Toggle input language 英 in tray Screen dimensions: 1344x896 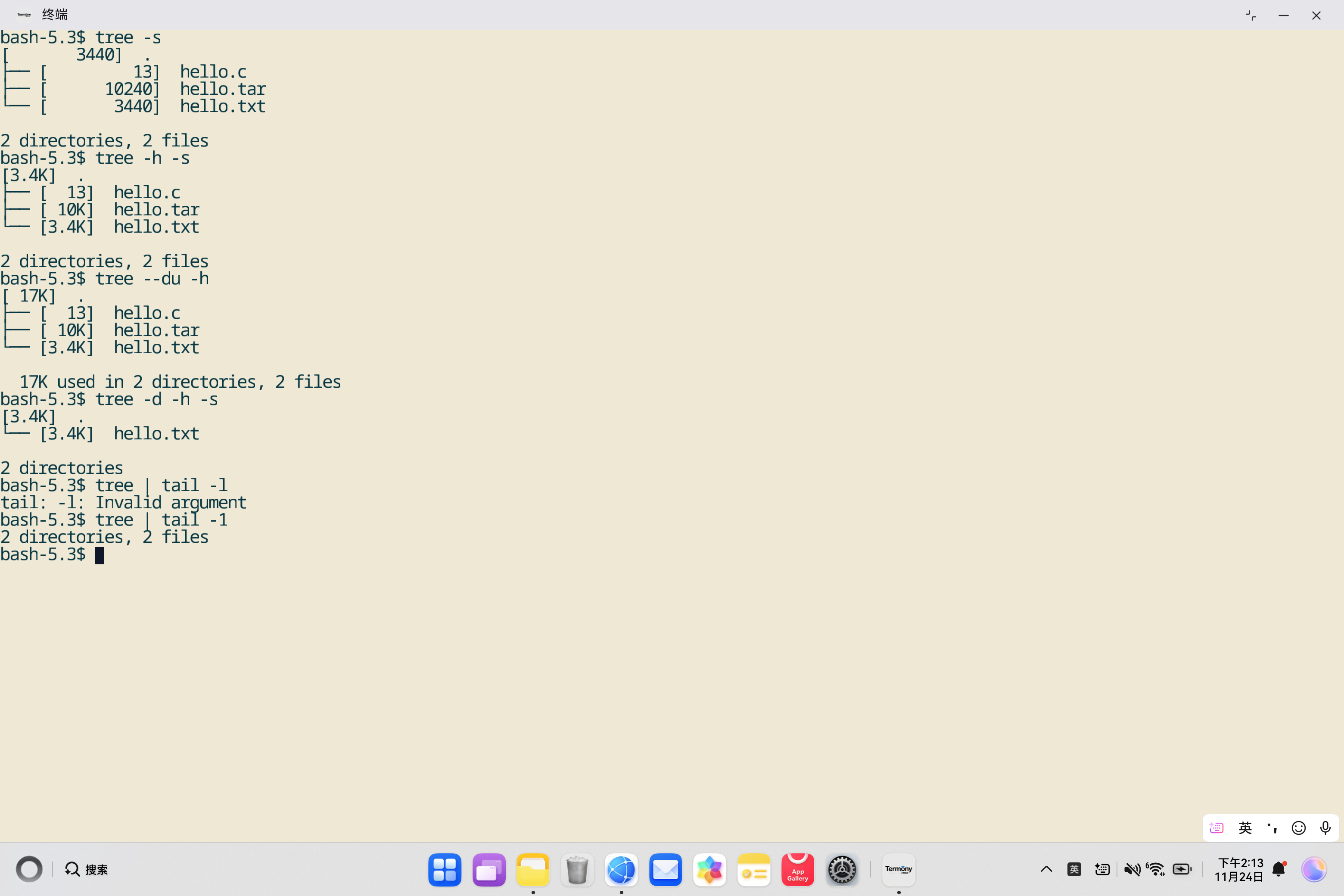coord(1074,869)
